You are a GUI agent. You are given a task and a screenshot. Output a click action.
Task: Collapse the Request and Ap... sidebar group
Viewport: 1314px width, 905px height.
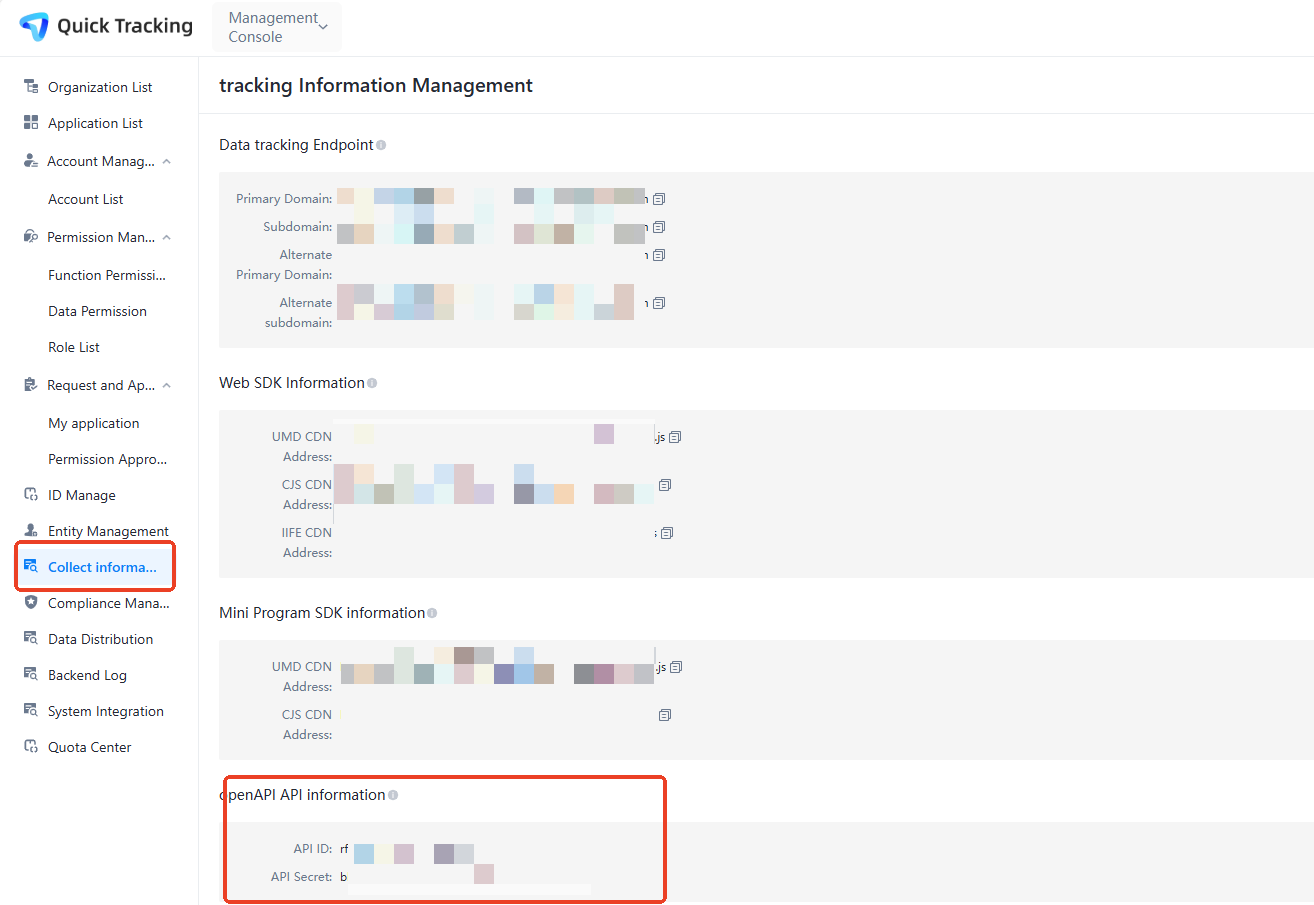click(x=167, y=385)
